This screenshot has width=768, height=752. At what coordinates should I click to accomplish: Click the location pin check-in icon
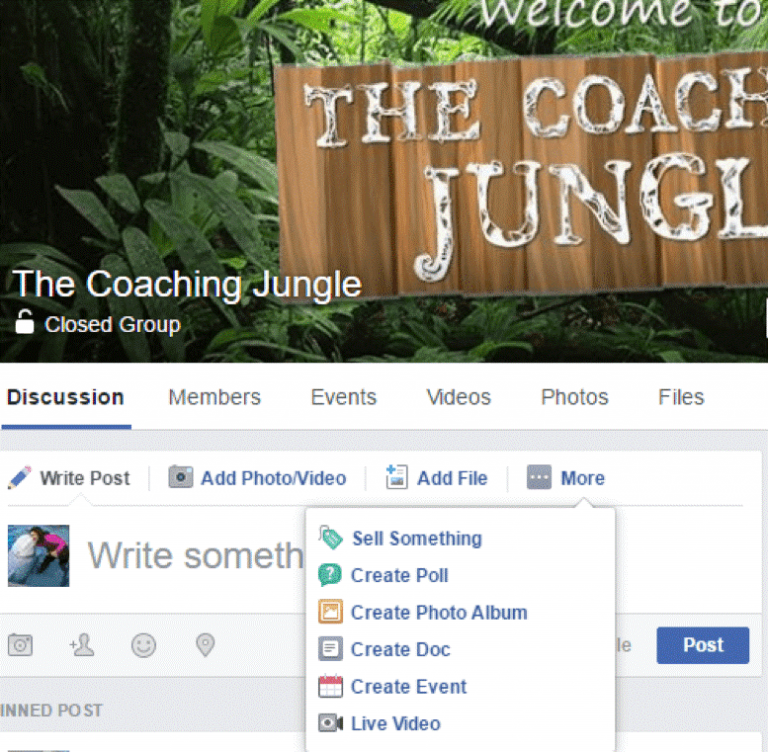pos(205,645)
